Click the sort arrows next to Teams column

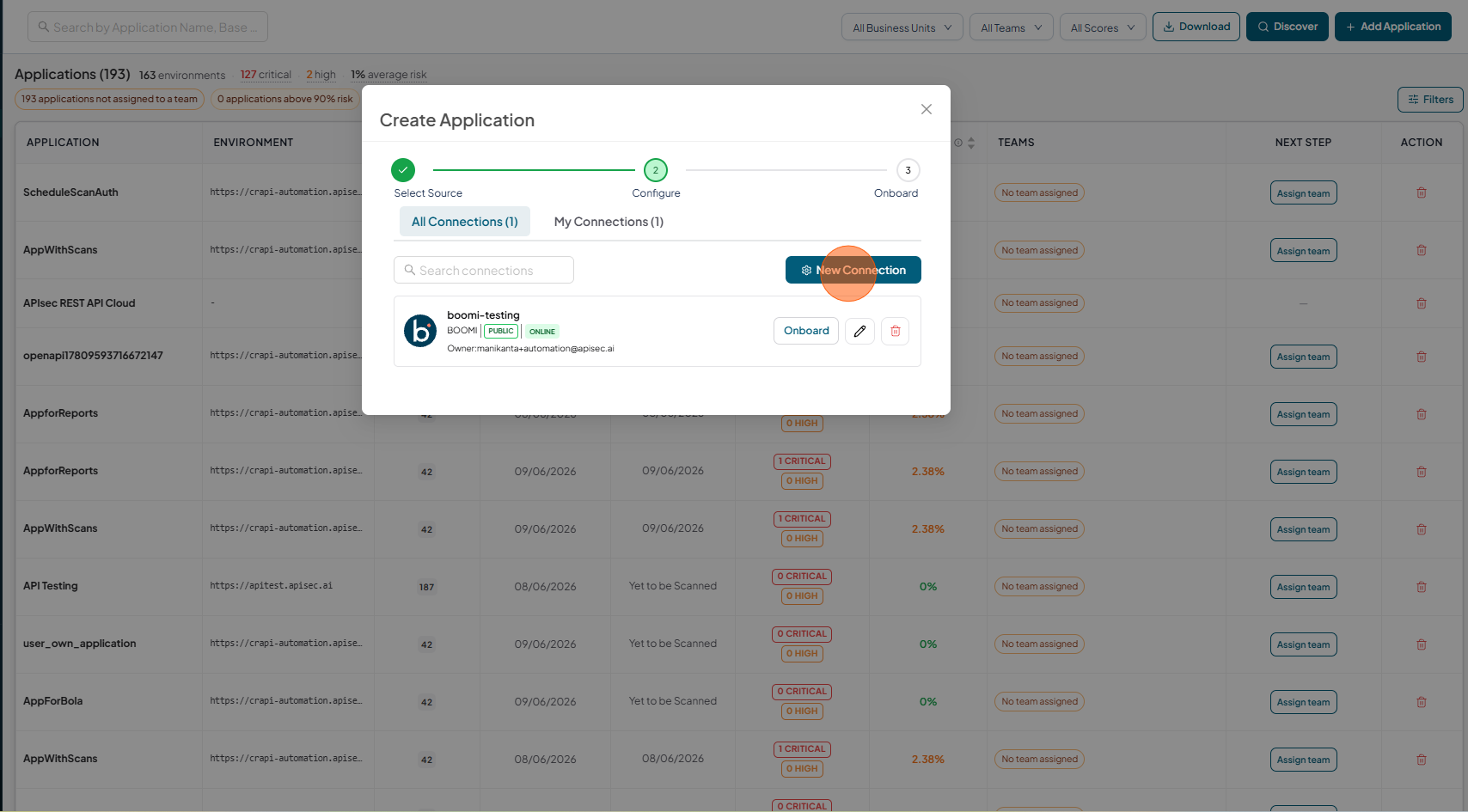(x=971, y=143)
